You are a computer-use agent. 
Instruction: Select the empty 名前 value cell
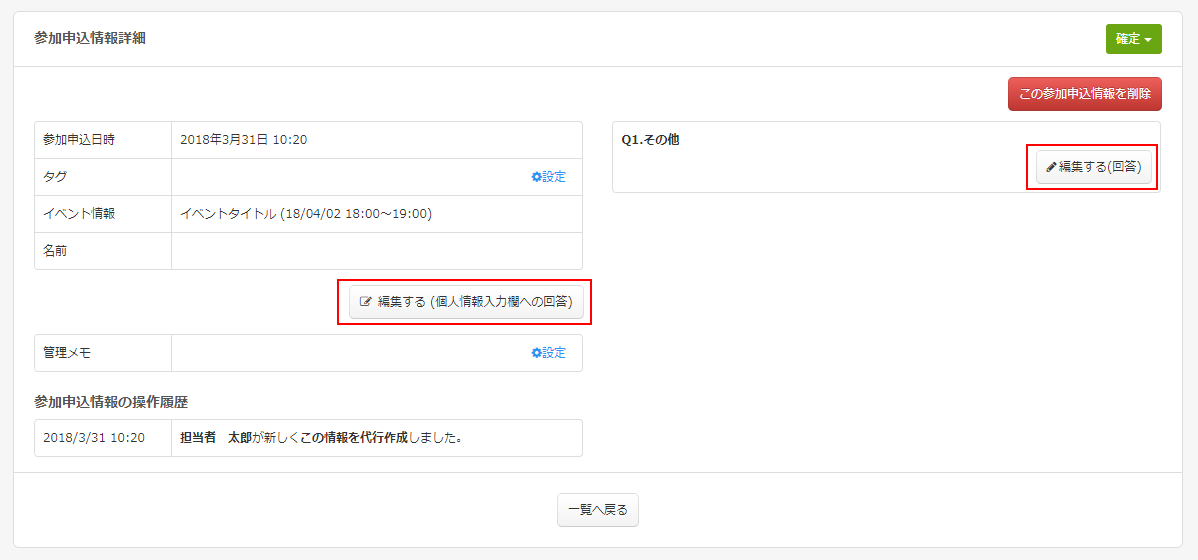[376, 251]
